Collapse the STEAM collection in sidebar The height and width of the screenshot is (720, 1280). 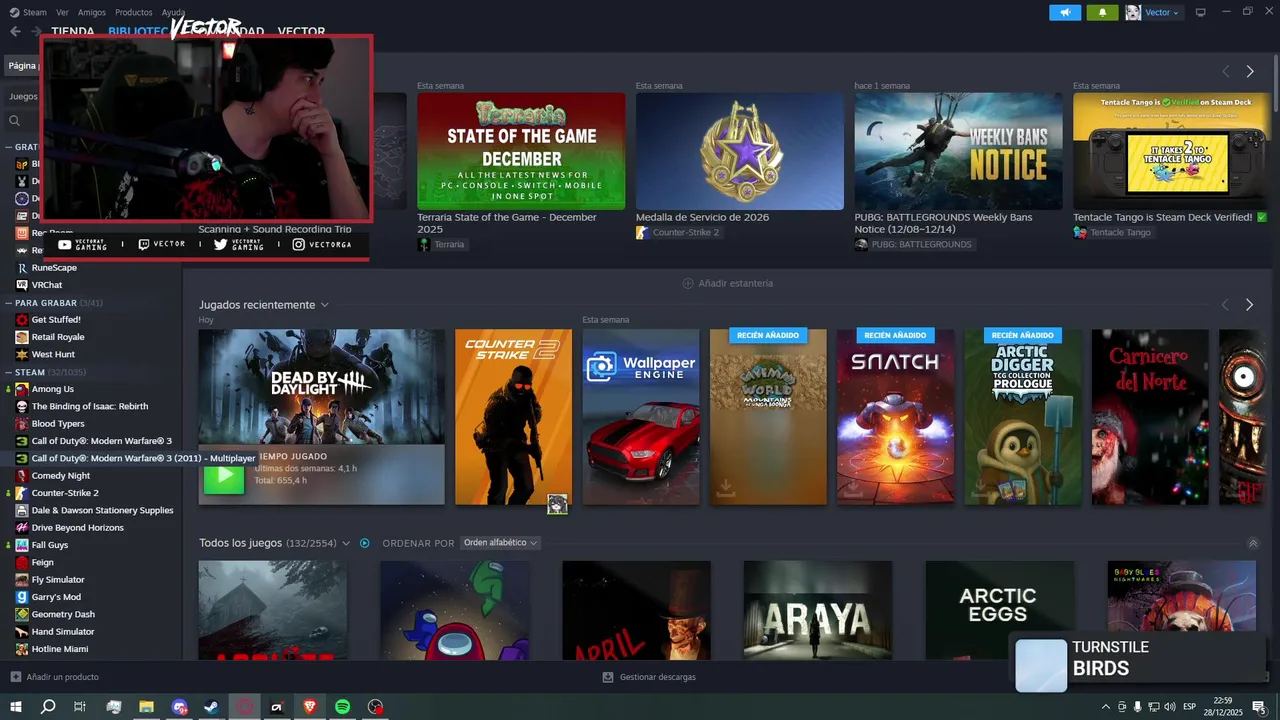tap(8, 372)
